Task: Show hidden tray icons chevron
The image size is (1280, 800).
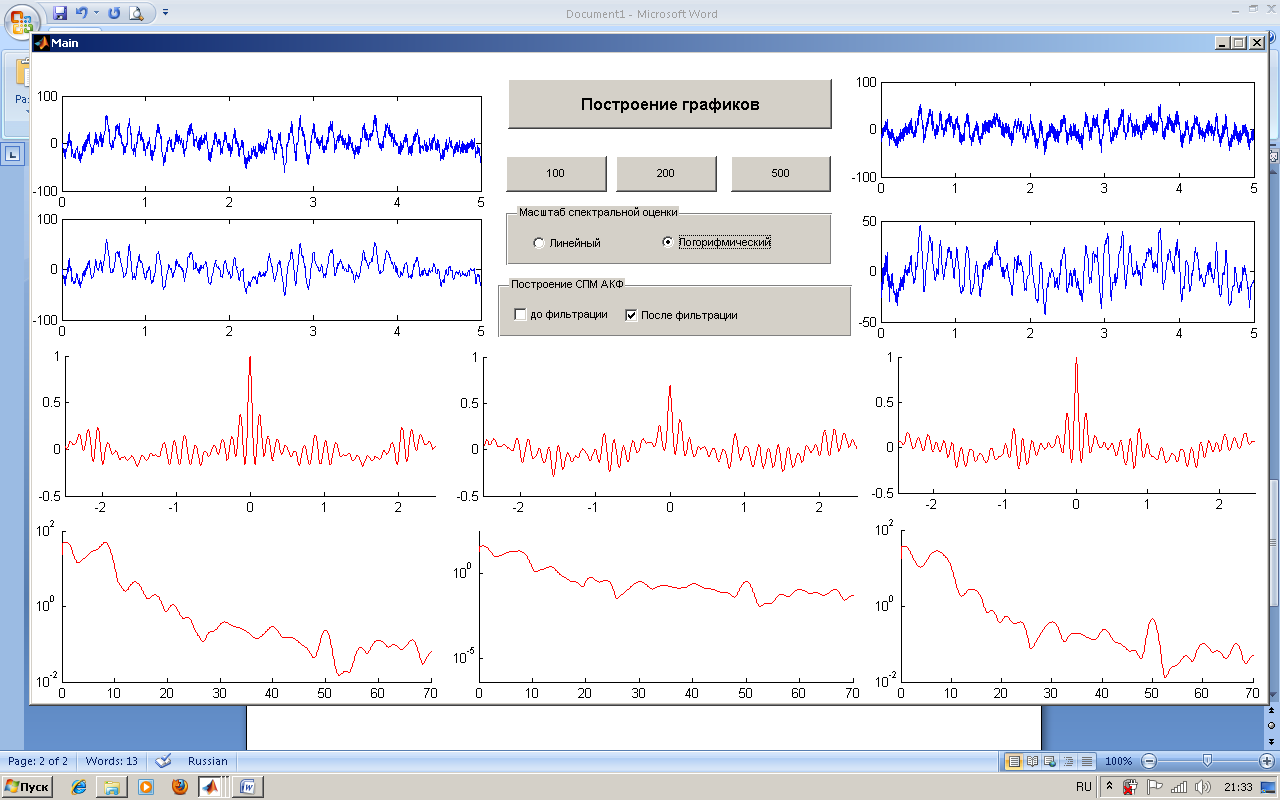Action: (1109, 787)
